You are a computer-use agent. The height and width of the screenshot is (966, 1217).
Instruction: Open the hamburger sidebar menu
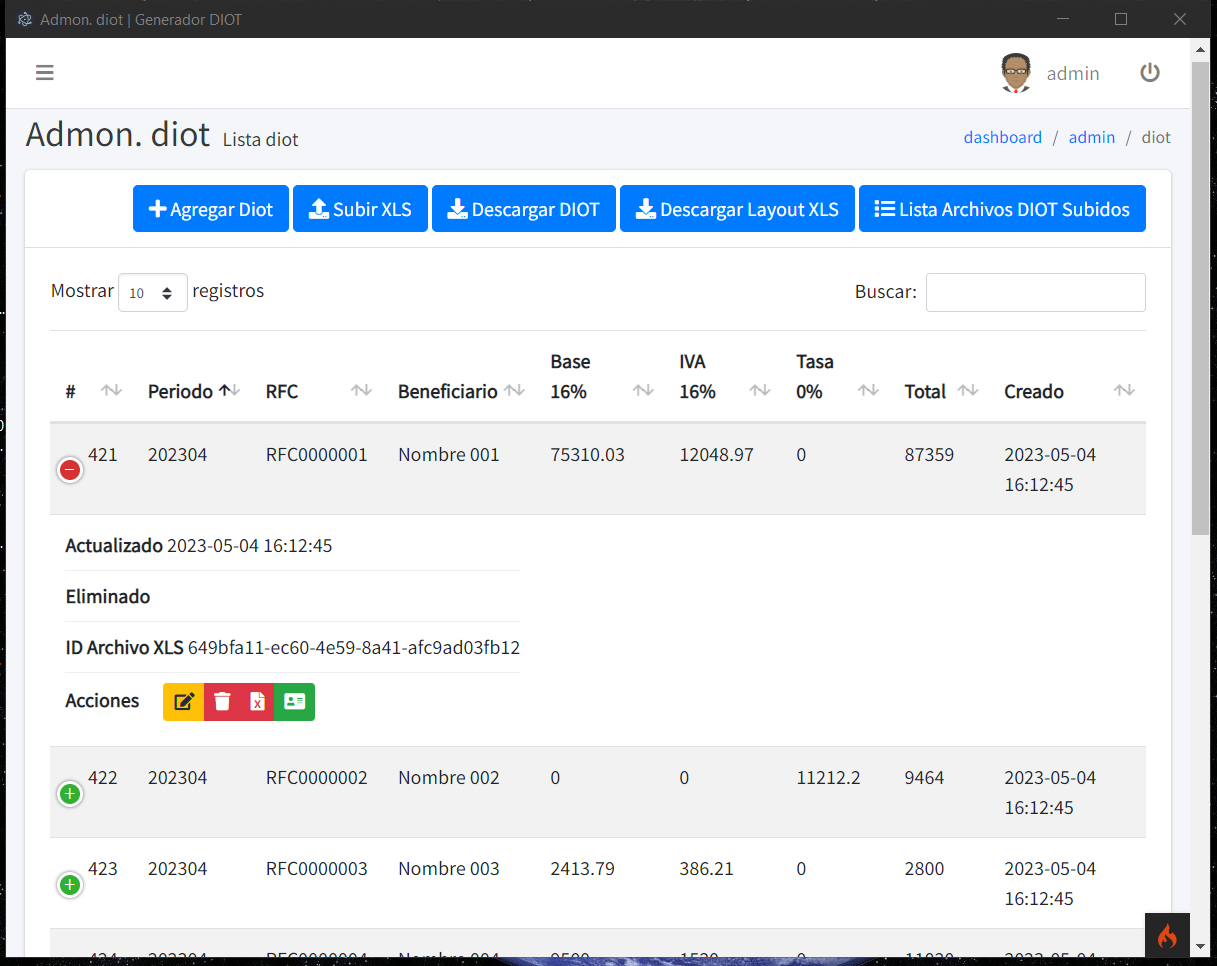click(44, 72)
